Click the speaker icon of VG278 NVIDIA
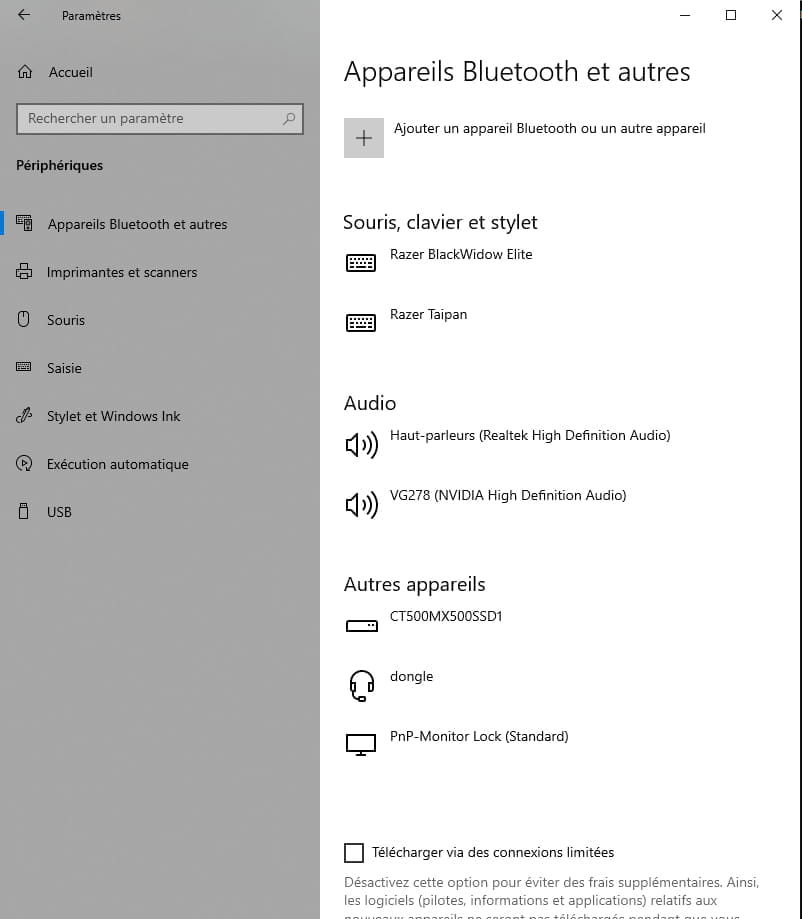Image resolution: width=802 pixels, height=919 pixels. click(362, 505)
